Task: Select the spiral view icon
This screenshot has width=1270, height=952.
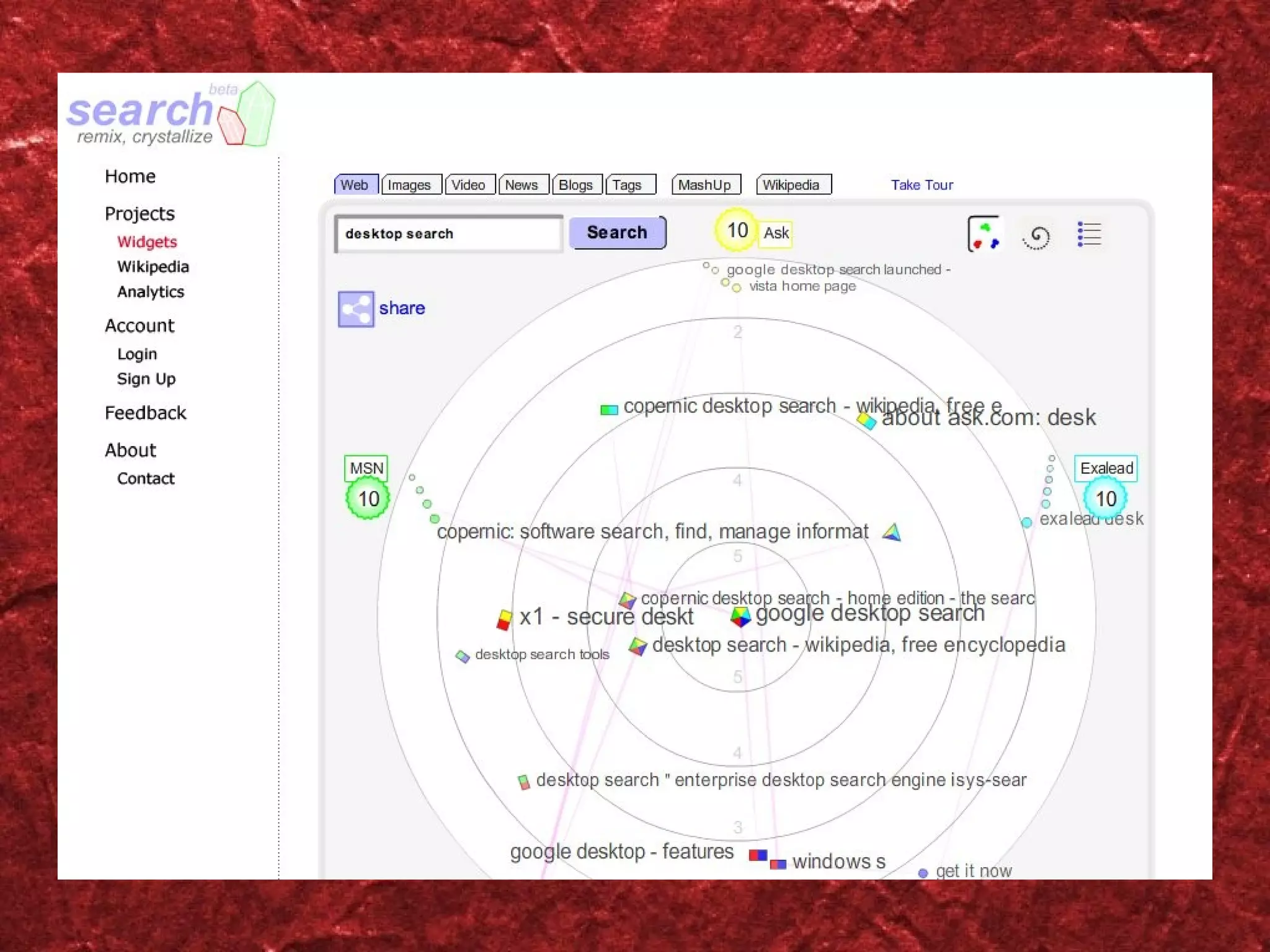Action: 1036,236
